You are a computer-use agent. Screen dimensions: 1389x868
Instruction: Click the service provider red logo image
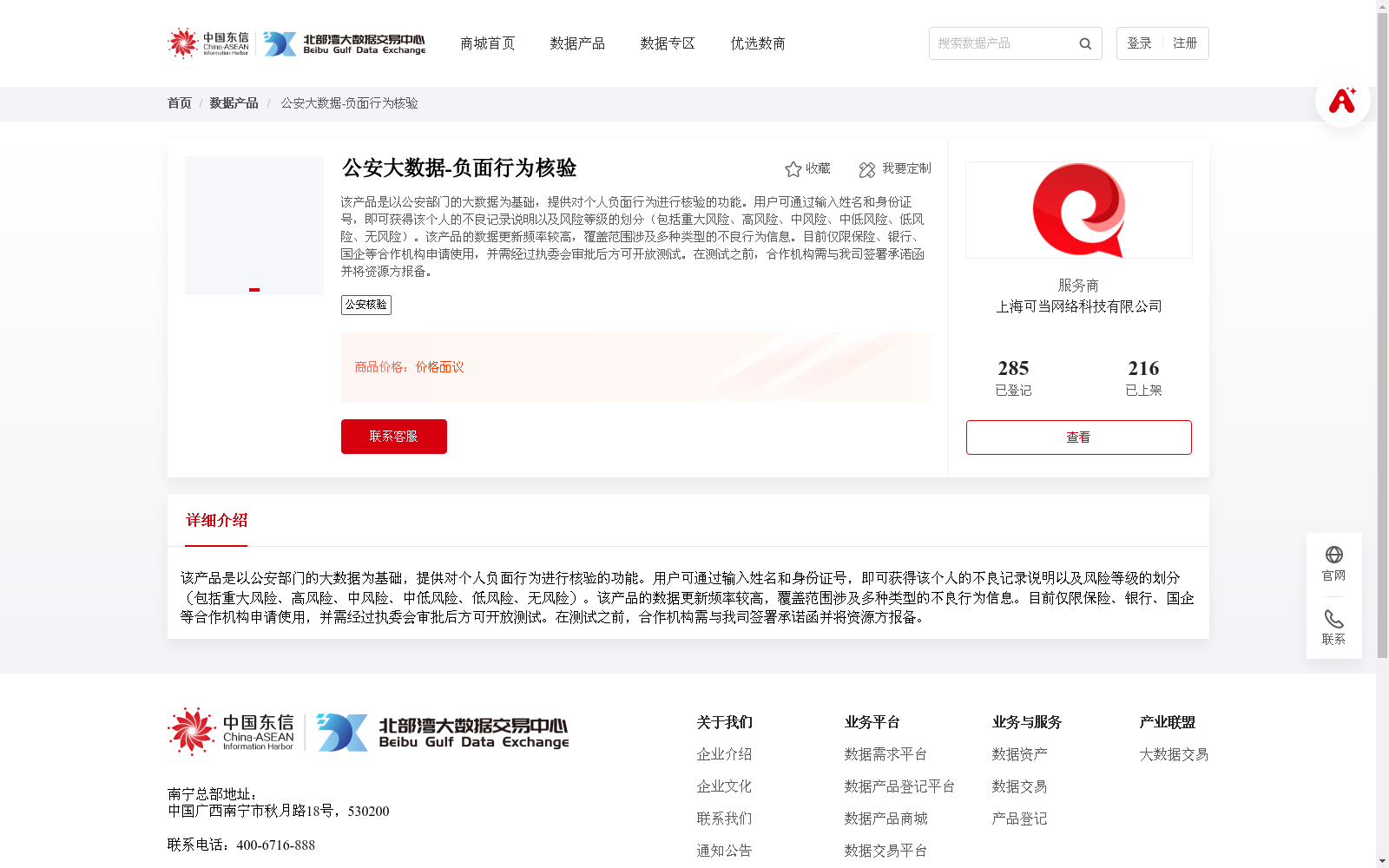1078,210
